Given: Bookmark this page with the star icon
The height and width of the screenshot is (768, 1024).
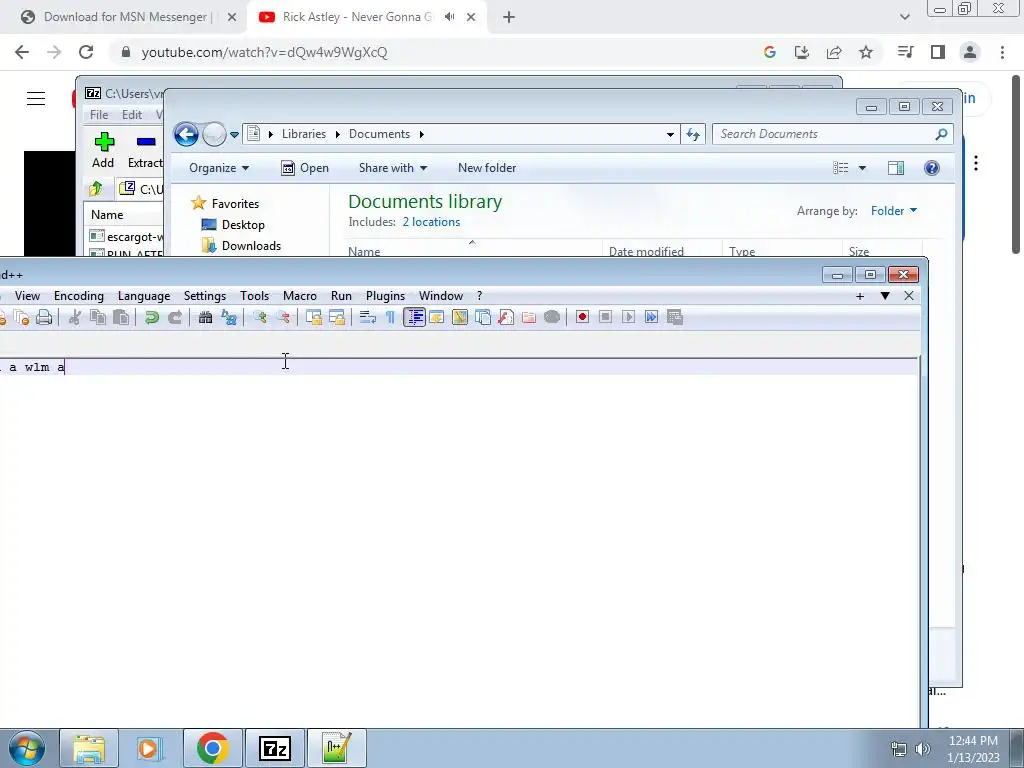Looking at the screenshot, I should pos(866,52).
